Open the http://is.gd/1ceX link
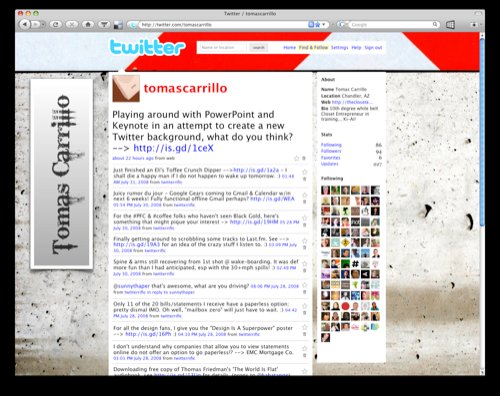 [x=173, y=148]
